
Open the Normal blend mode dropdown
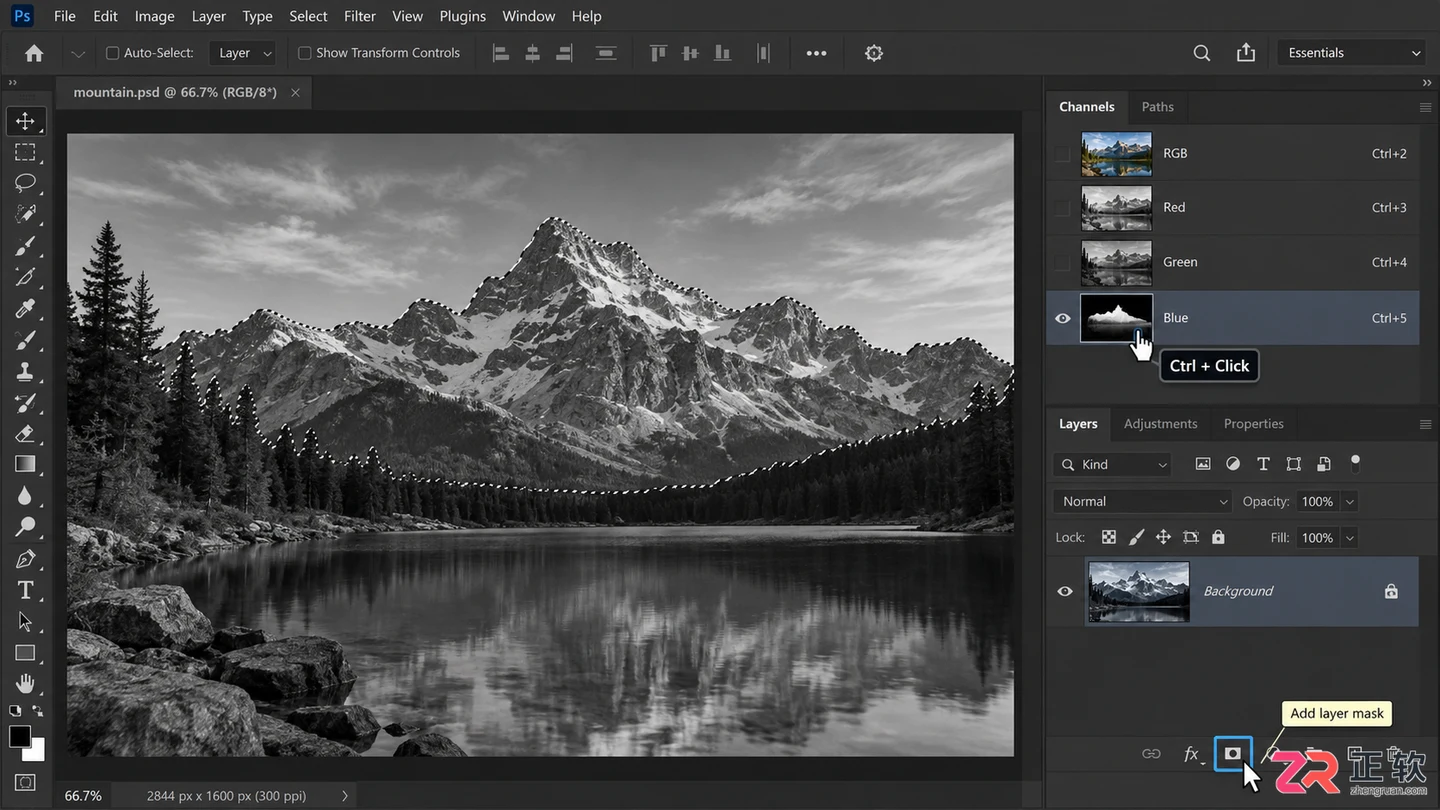coord(1143,501)
